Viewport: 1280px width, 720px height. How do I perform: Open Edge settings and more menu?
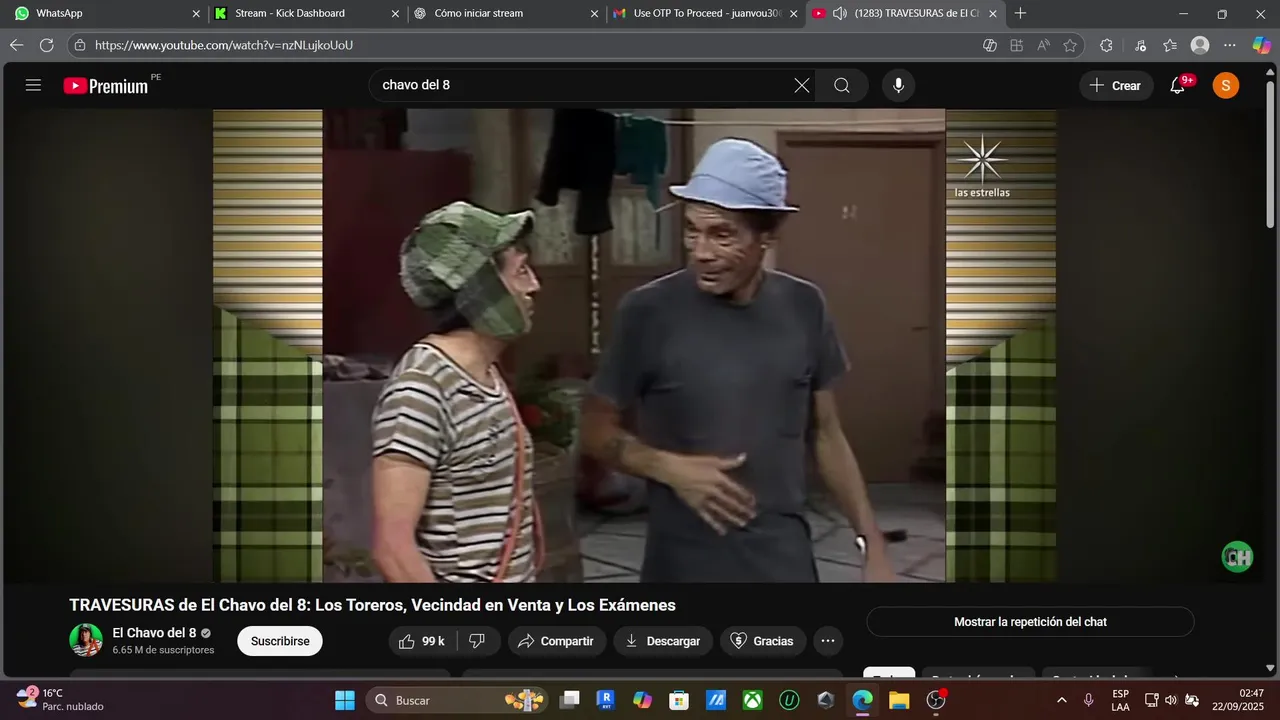click(1230, 45)
